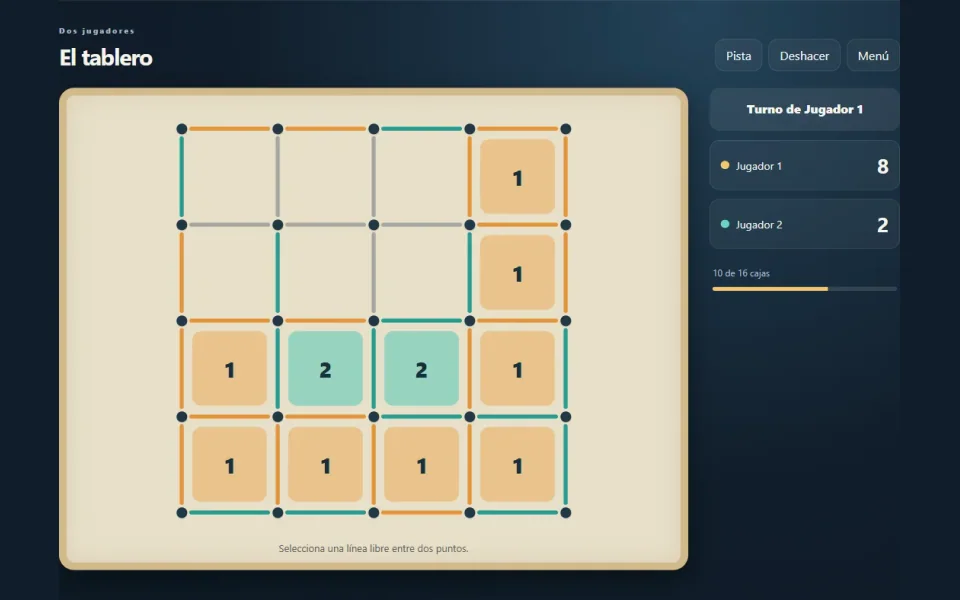This screenshot has height=600, width=960.
Task: Undo the last move with Deshacer
Action: click(804, 56)
